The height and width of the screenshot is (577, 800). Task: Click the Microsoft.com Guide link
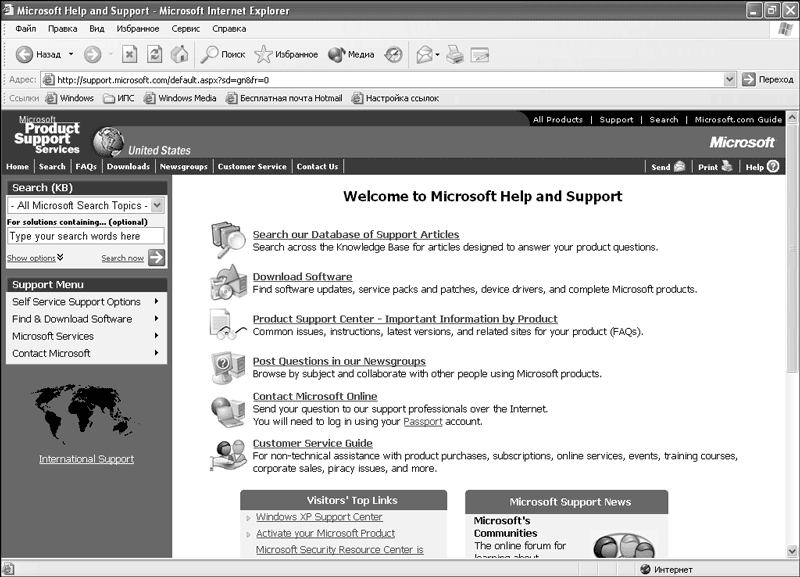[x=738, y=119]
